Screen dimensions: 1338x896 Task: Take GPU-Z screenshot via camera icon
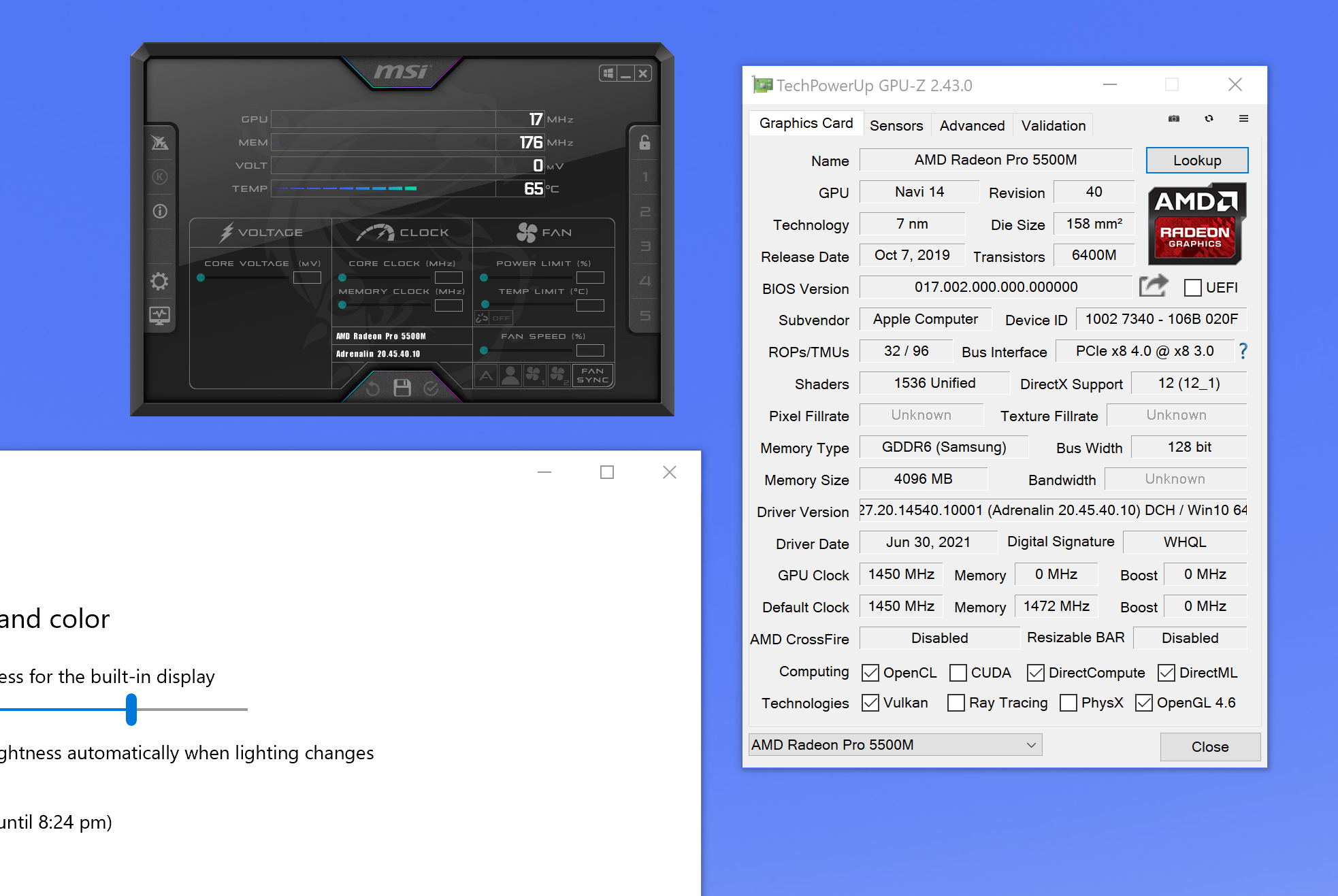click(x=1174, y=118)
